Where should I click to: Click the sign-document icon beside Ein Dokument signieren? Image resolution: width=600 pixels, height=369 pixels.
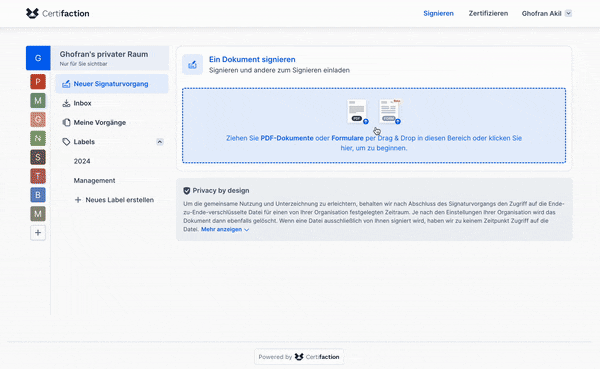point(192,65)
